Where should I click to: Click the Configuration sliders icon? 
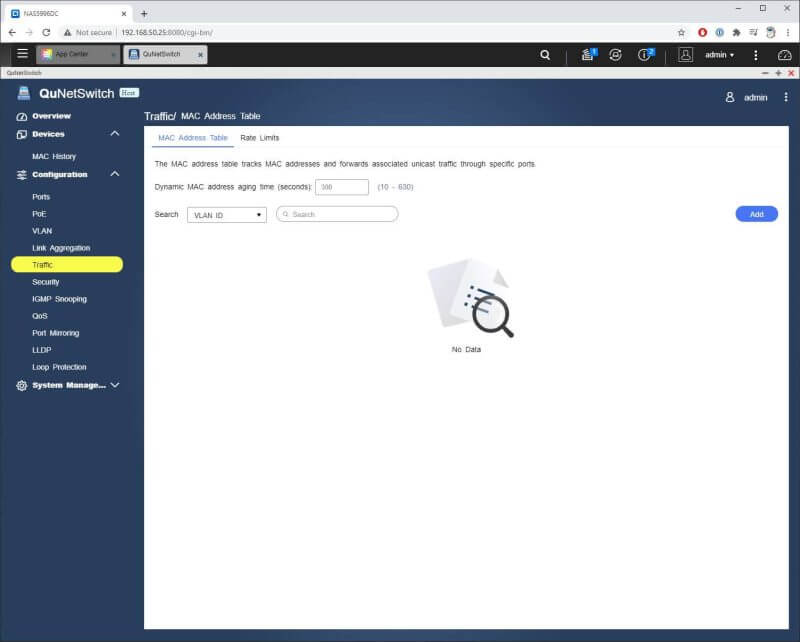click(21, 175)
